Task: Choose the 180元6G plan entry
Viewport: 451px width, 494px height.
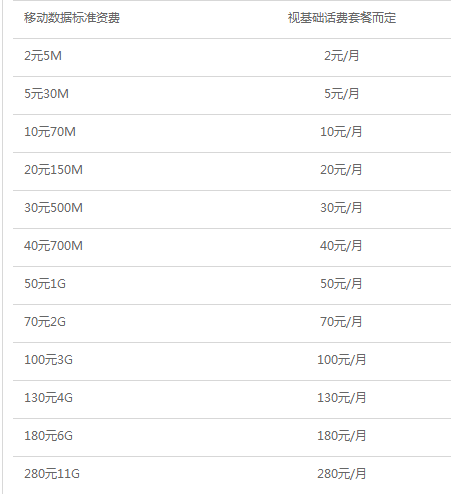Action: (48, 436)
